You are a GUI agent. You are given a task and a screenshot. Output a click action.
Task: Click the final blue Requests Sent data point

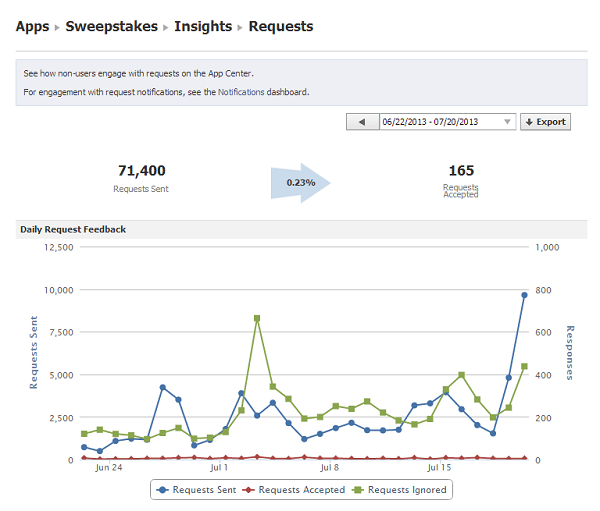[x=524, y=295]
